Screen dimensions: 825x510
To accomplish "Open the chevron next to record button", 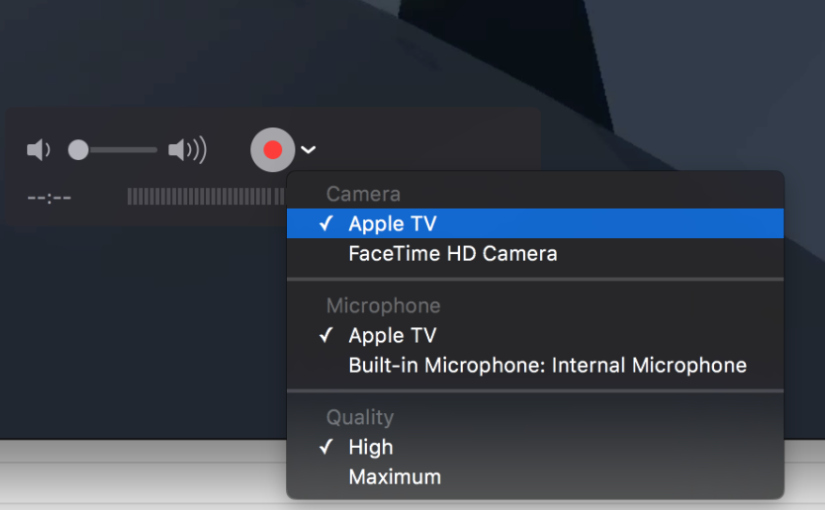I will tap(308, 150).
